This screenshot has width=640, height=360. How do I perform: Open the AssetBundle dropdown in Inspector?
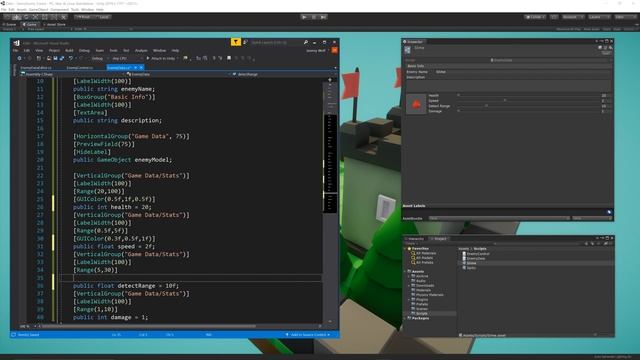click(499, 218)
